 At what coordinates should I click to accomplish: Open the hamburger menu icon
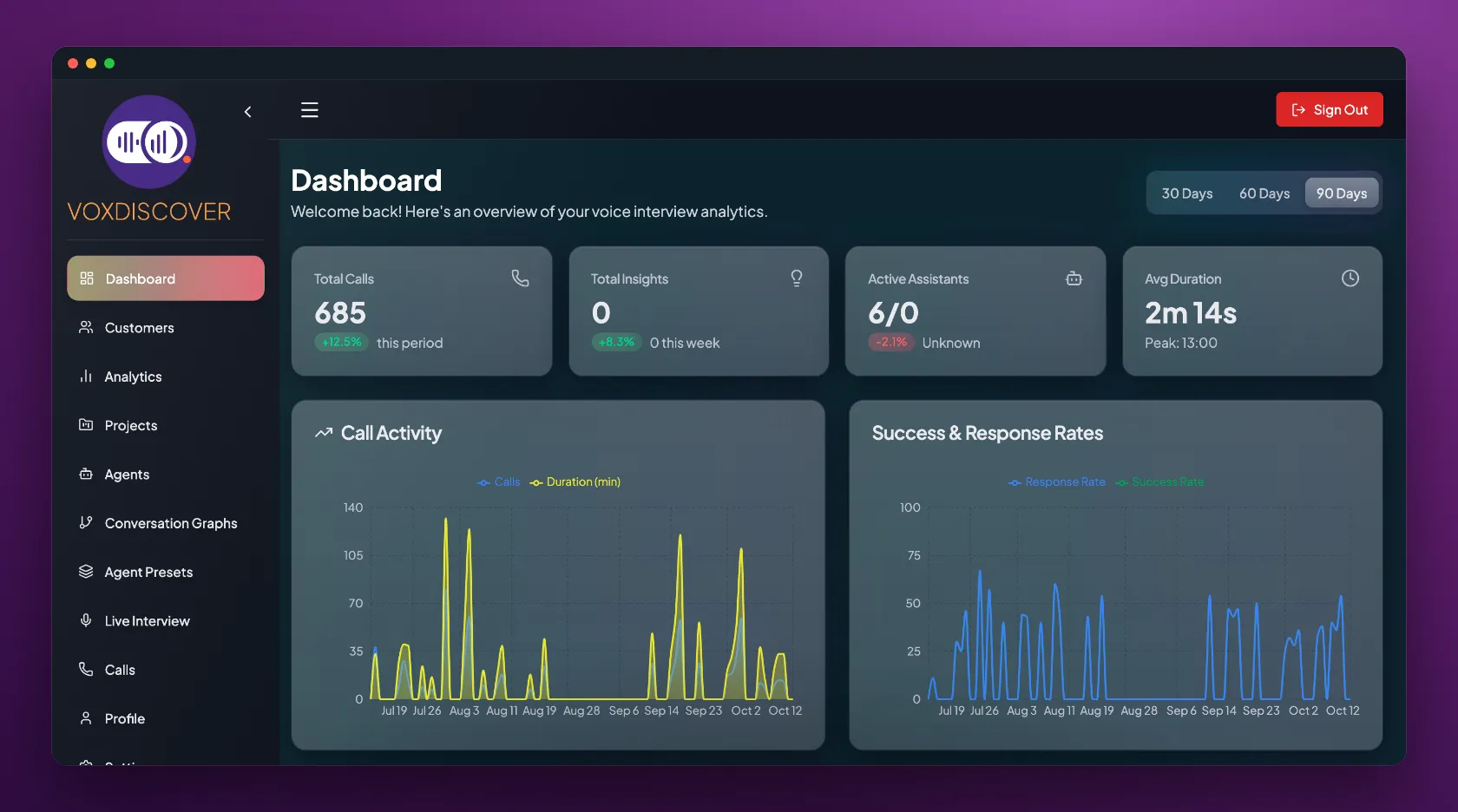coord(310,110)
